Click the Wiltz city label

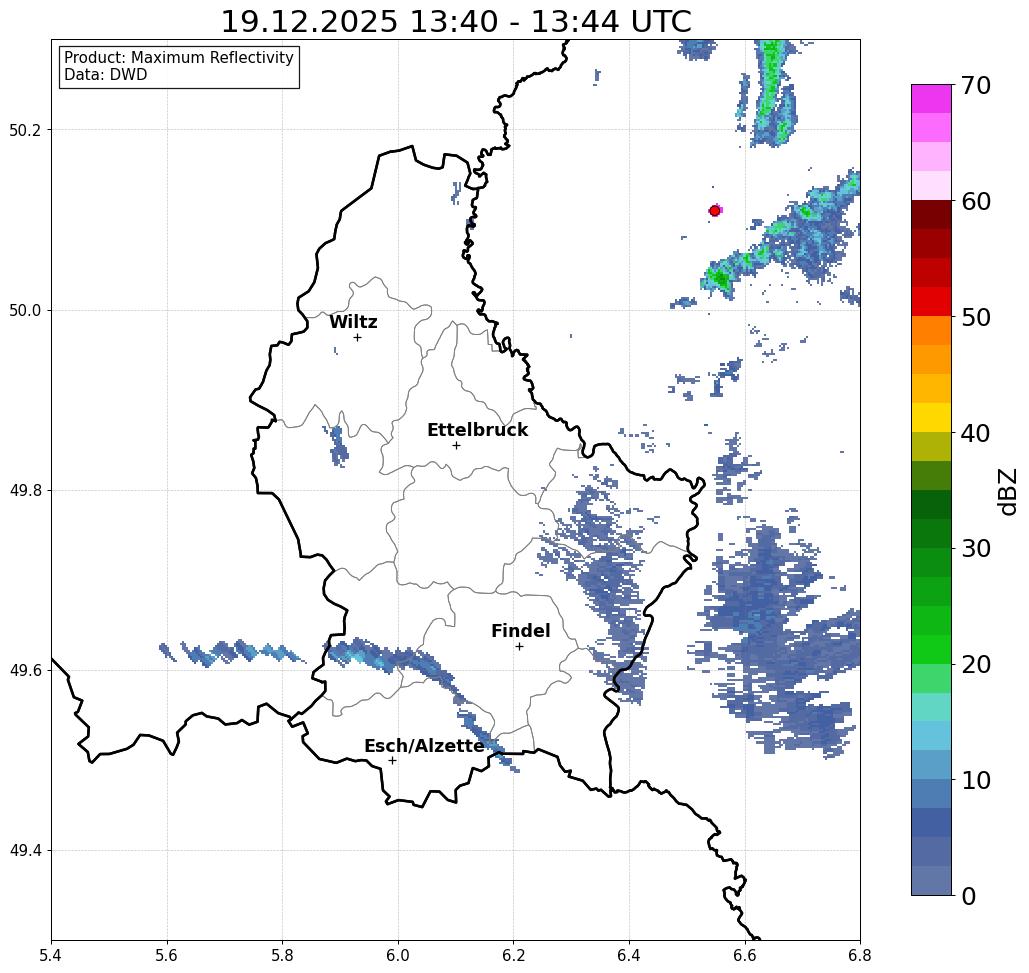coord(353,321)
